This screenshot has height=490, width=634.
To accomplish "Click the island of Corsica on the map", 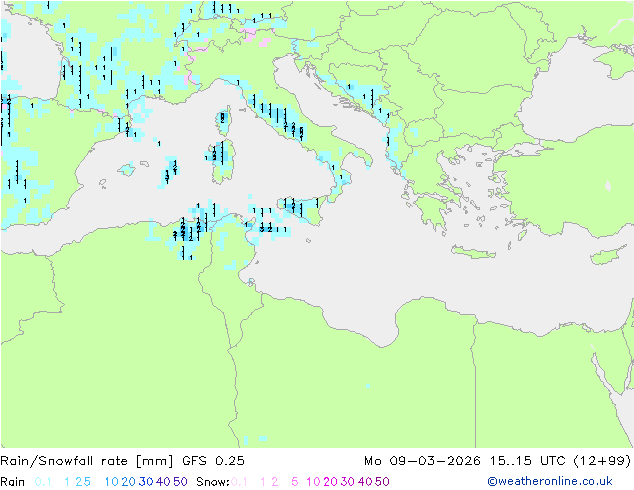I will tap(224, 120).
